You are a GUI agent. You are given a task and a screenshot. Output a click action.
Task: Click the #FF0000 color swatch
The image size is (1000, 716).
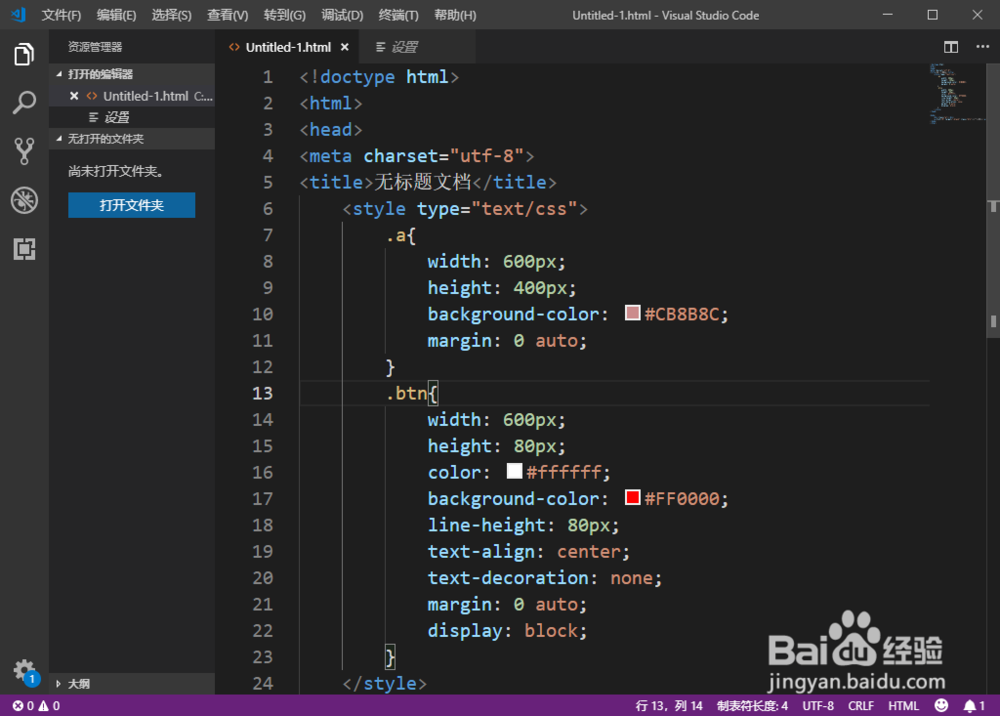pos(632,497)
